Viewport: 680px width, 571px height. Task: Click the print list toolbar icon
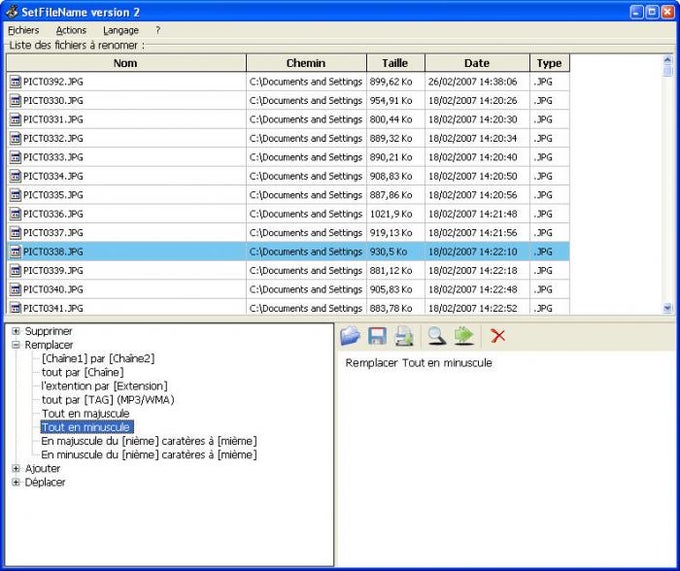(404, 336)
